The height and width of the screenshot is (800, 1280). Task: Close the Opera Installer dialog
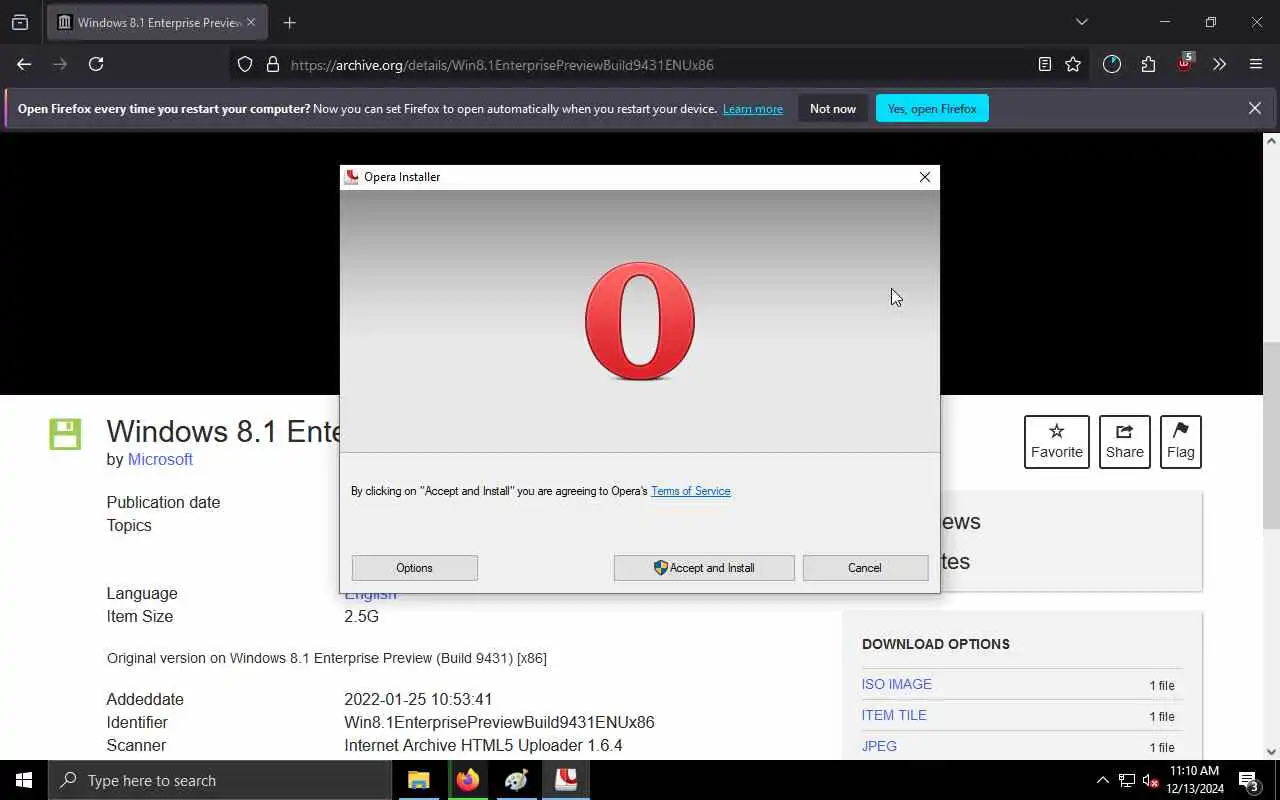pyautogui.click(x=925, y=177)
